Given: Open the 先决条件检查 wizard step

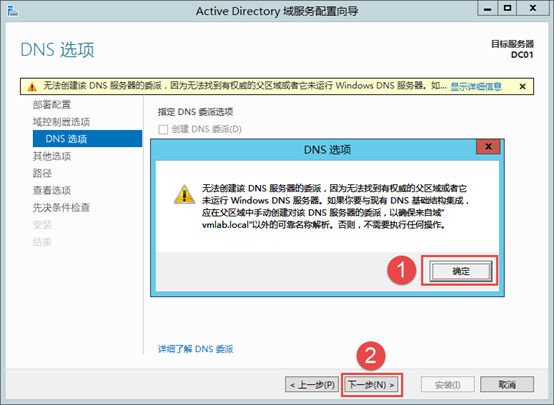Looking at the screenshot, I should coord(61,207).
